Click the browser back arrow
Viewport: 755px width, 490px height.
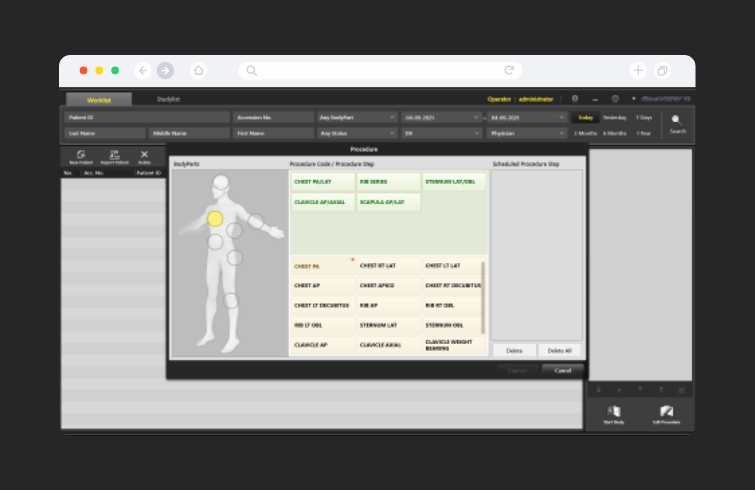143,71
